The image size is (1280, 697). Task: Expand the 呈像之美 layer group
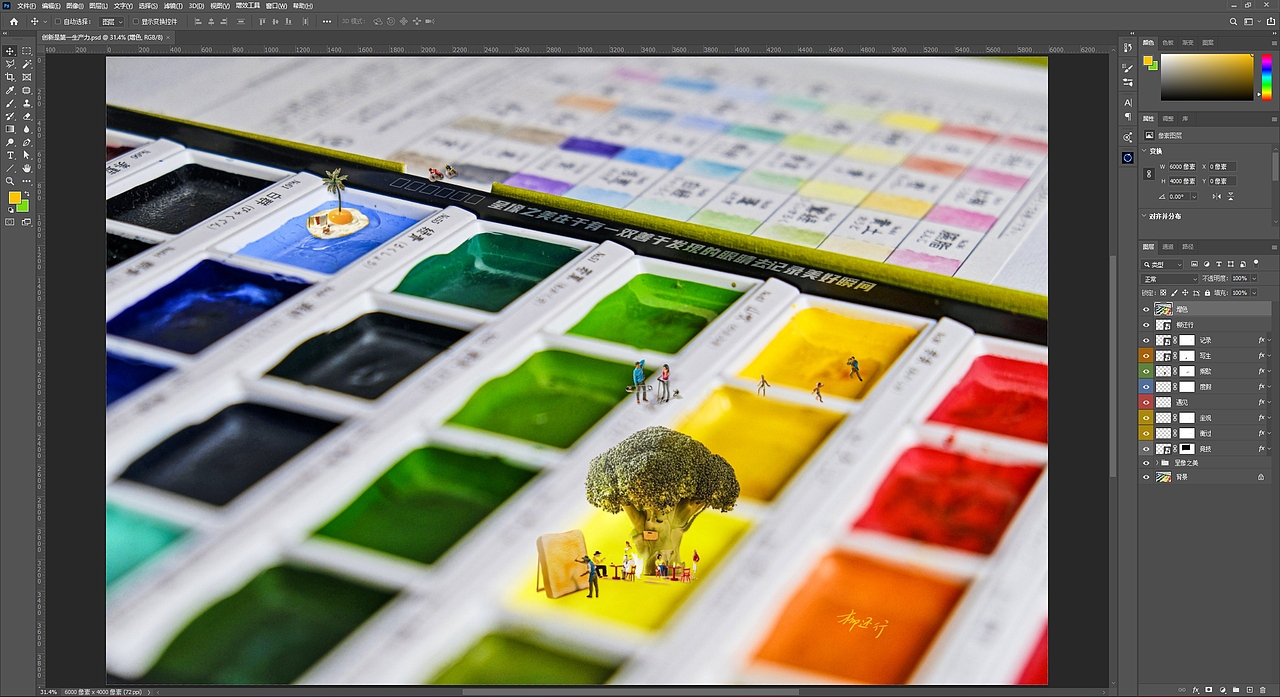[x=1157, y=463]
